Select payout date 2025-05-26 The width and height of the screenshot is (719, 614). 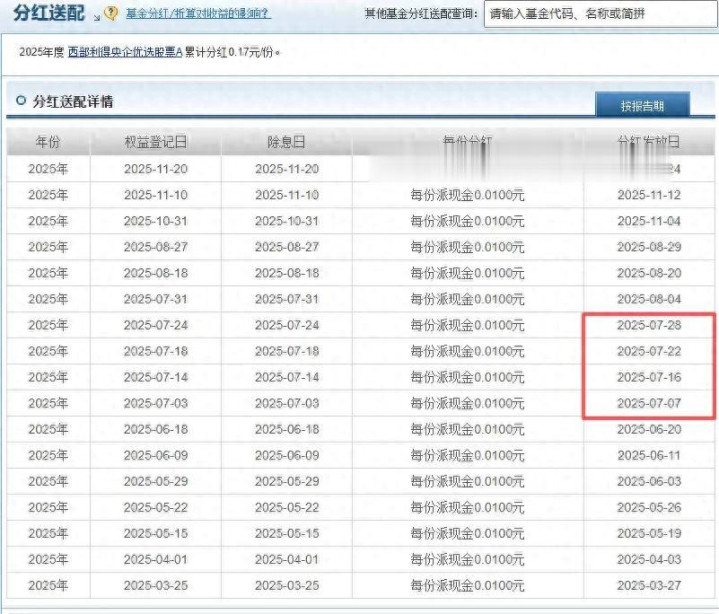tap(649, 508)
